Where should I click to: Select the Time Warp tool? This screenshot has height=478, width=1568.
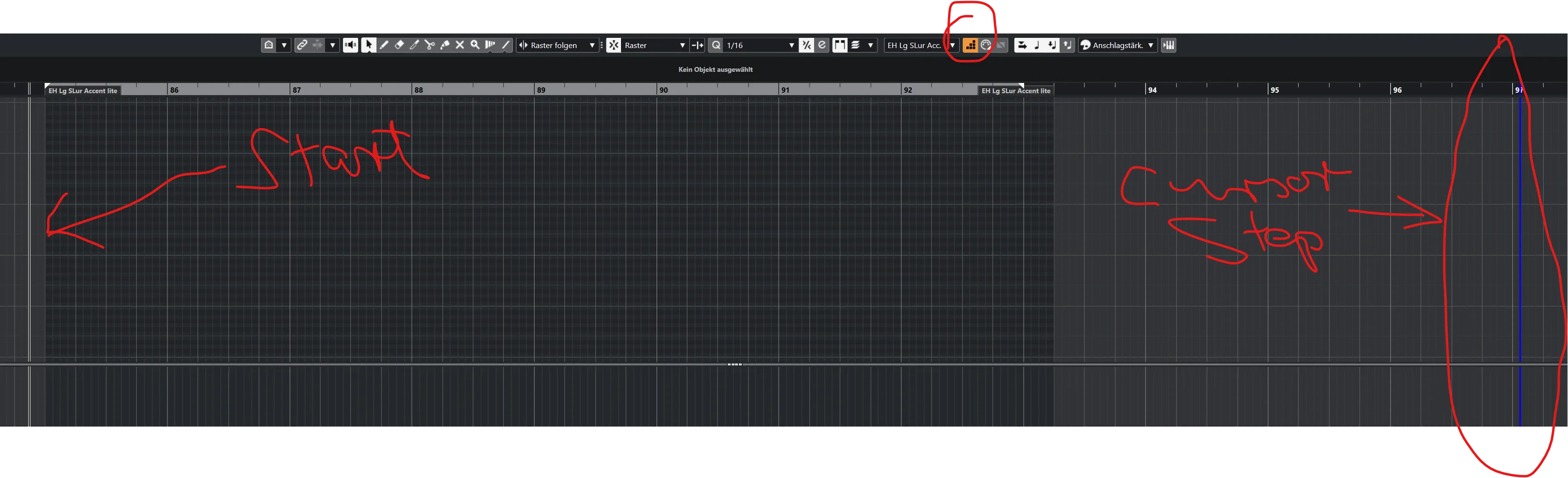click(x=490, y=45)
